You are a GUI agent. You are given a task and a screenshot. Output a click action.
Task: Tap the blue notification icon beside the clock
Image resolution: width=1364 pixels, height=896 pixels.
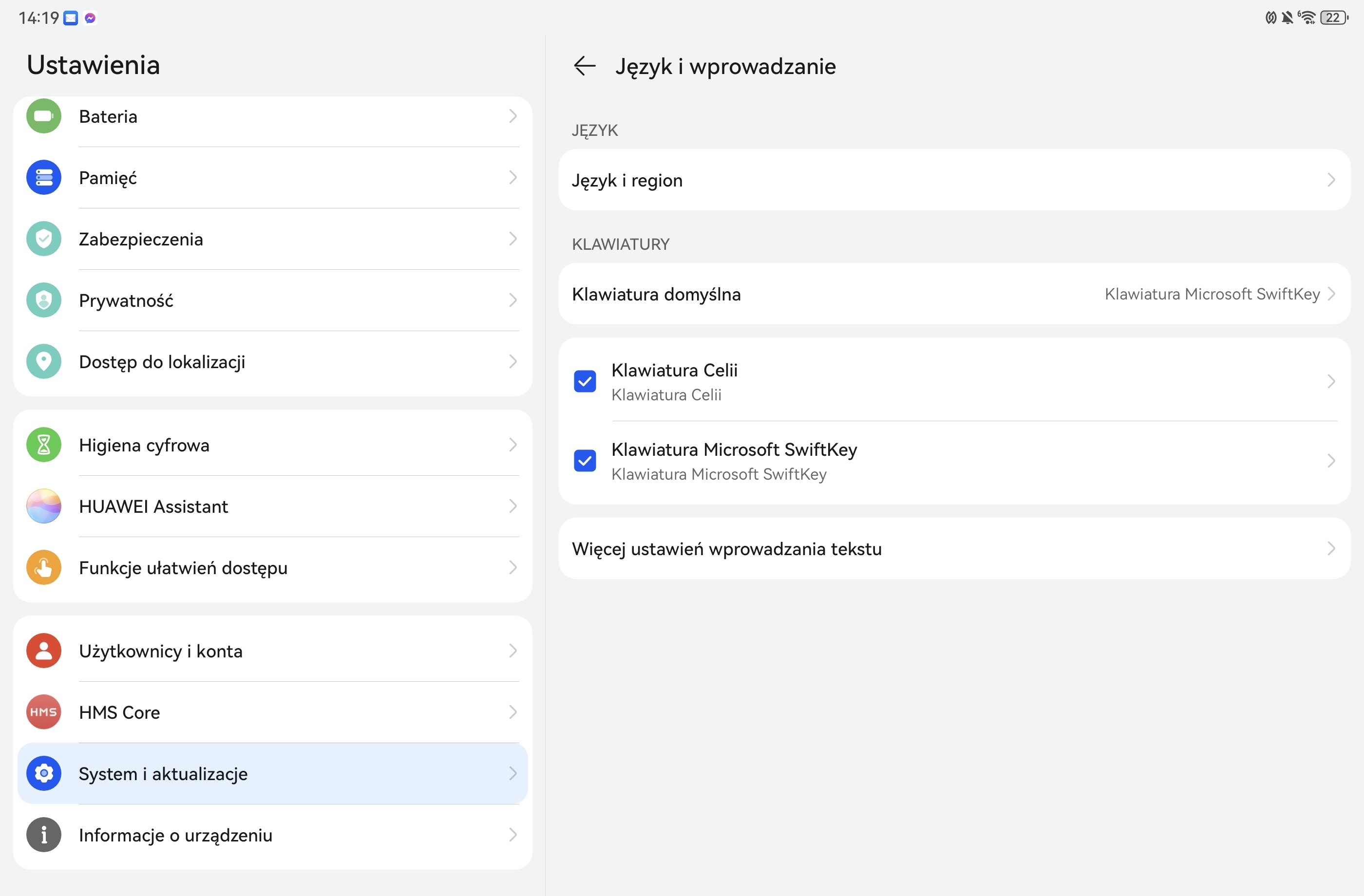click(71, 19)
